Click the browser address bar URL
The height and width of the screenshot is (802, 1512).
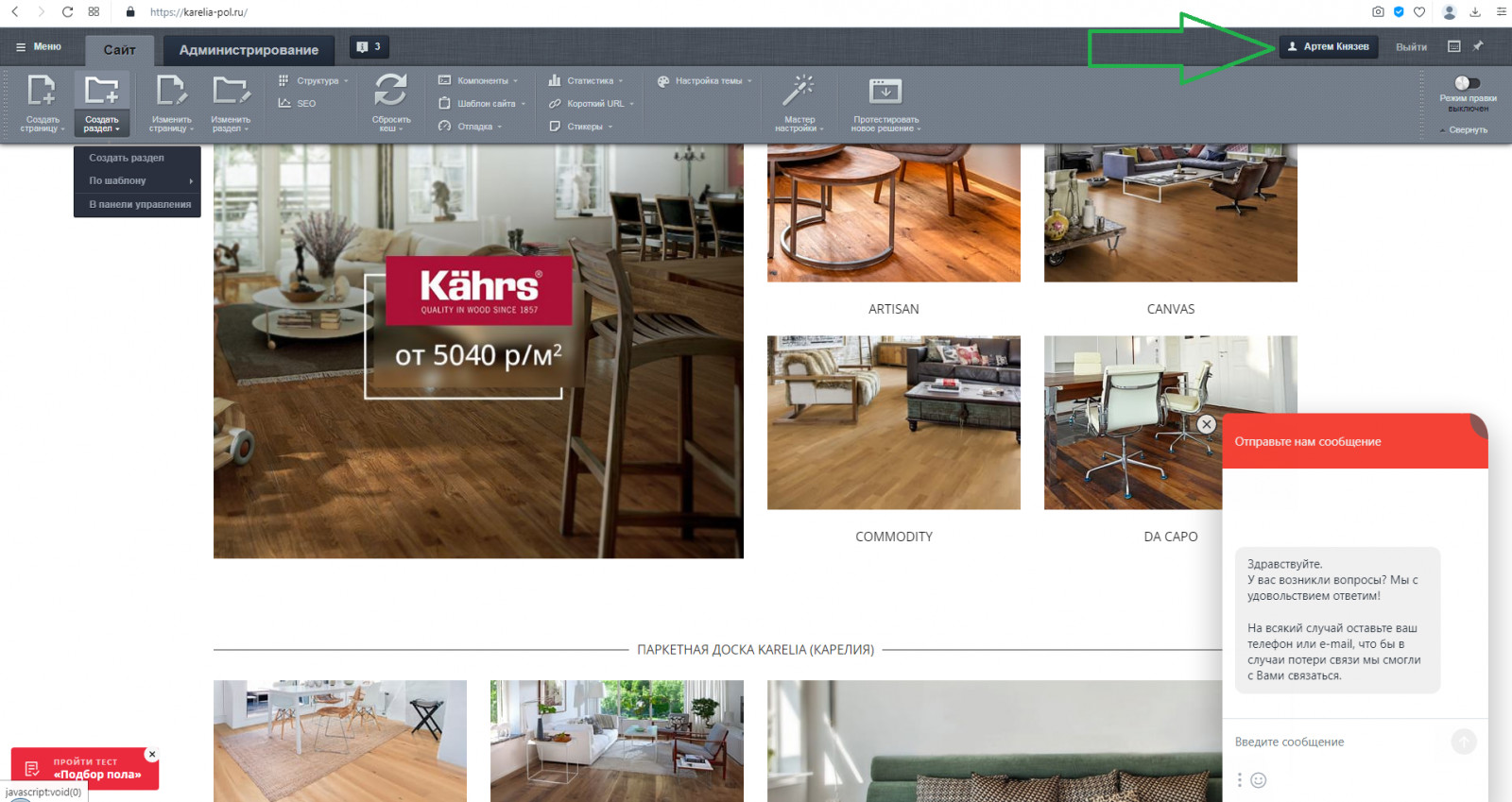point(198,12)
